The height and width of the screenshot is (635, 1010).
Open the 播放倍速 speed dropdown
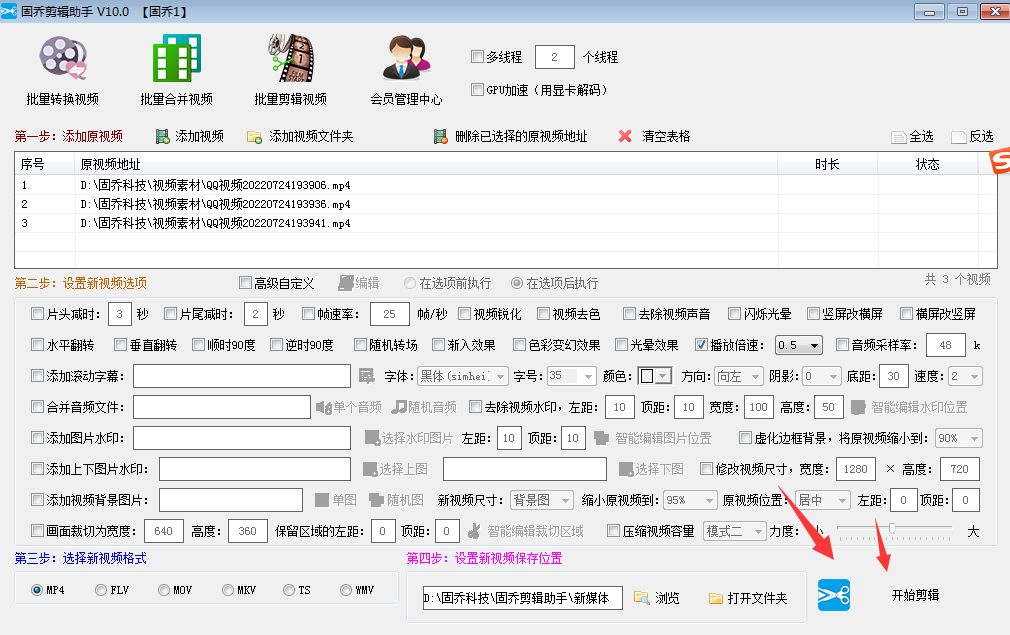click(812, 343)
